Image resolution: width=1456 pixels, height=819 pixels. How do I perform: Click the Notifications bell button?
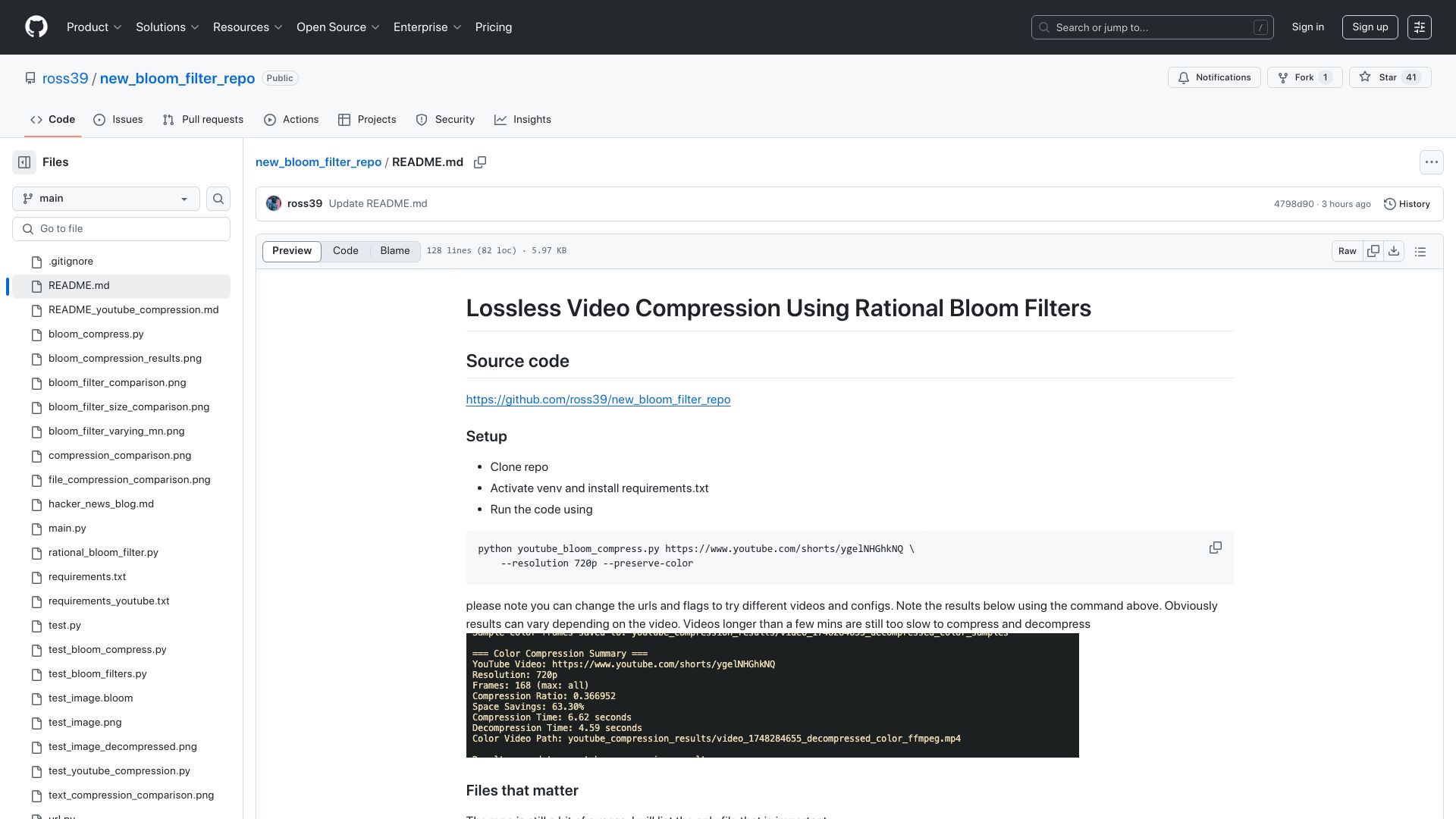[x=1214, y=77]
